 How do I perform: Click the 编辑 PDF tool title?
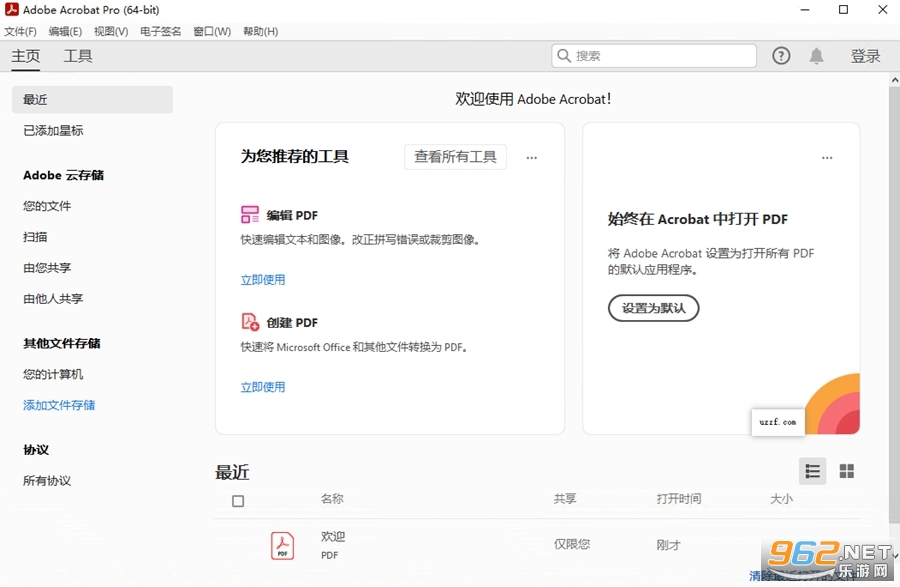[x=292, y=215]
